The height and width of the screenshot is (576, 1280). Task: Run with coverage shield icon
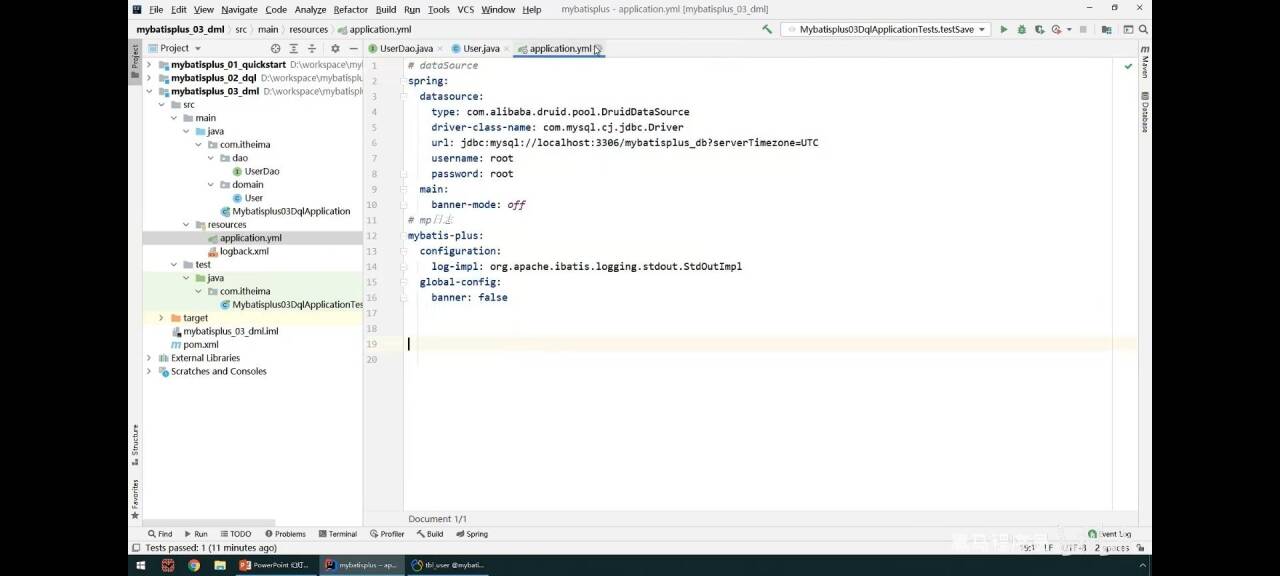tap(1040, 30)
